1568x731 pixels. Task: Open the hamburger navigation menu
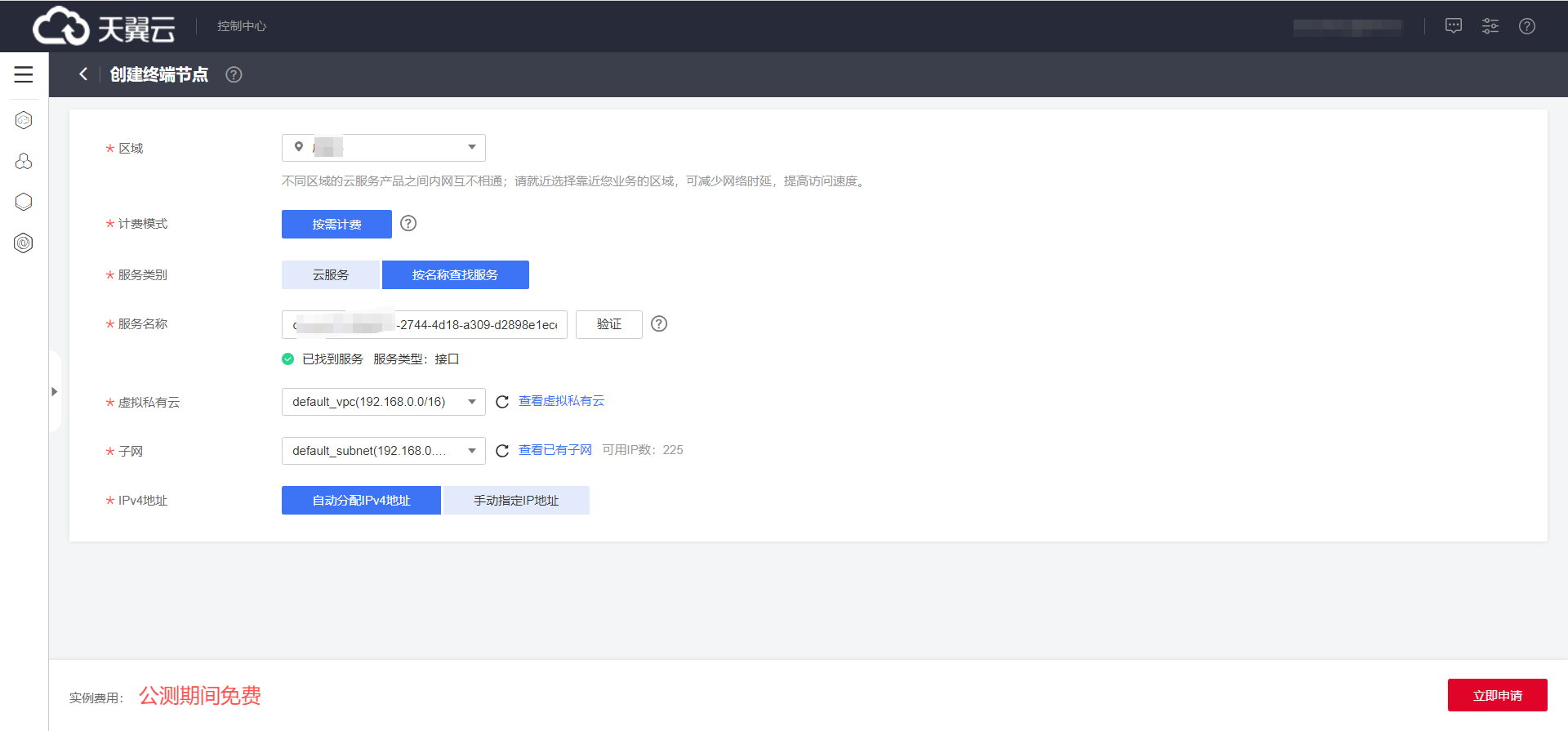pos(24,74)
